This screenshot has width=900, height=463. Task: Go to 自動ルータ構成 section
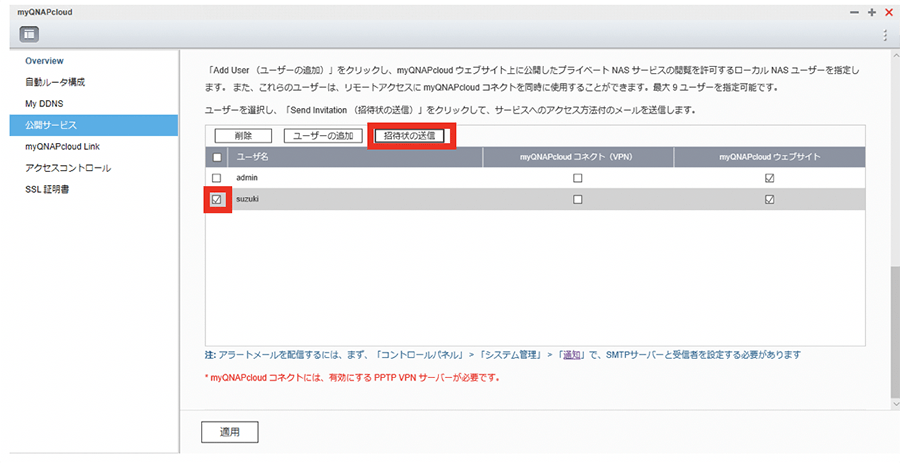coord(55,82)
